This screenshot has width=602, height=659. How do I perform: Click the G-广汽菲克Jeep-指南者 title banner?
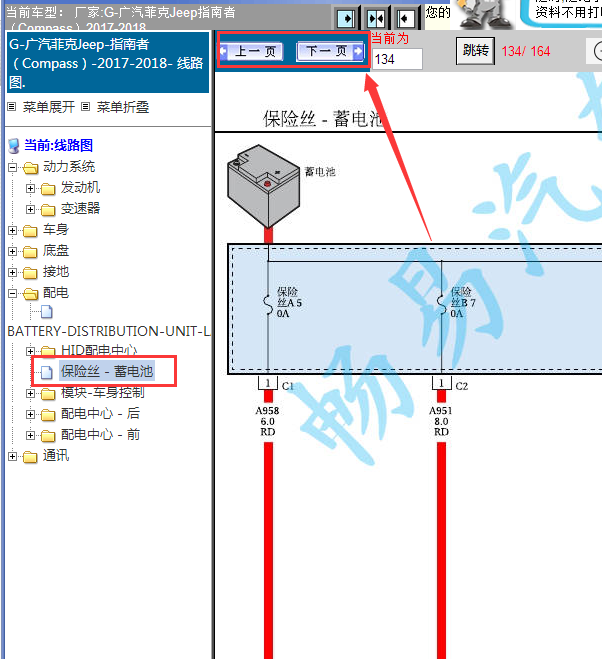click(108, 63)
